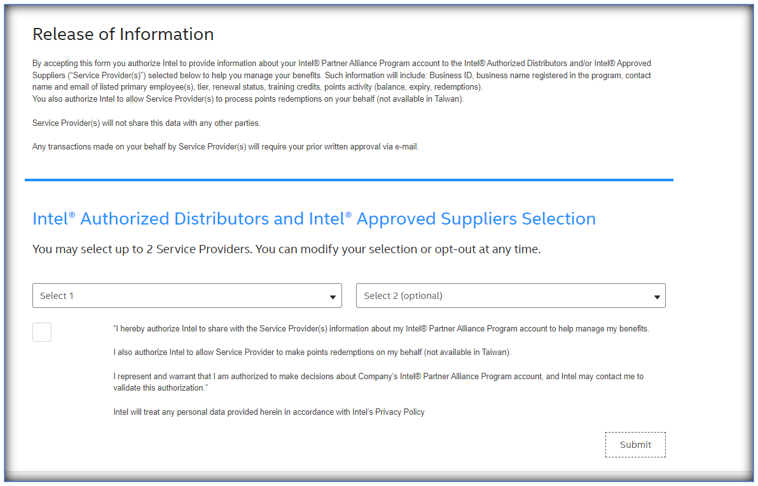Open the Select 2 (optional) dropdown
Screen dimensions: 758x486
tap(510, 296)
